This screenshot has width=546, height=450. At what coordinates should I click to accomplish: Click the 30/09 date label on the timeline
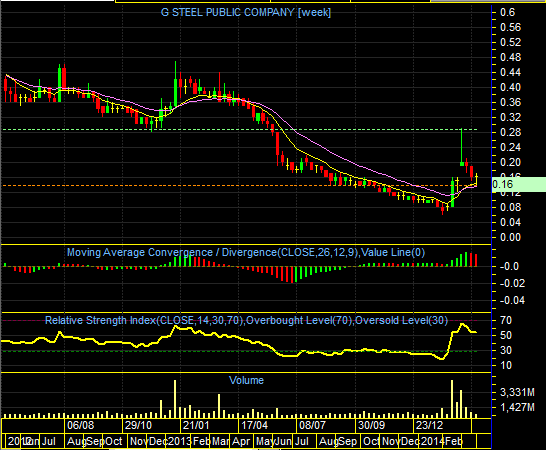[x=371, y=425]
